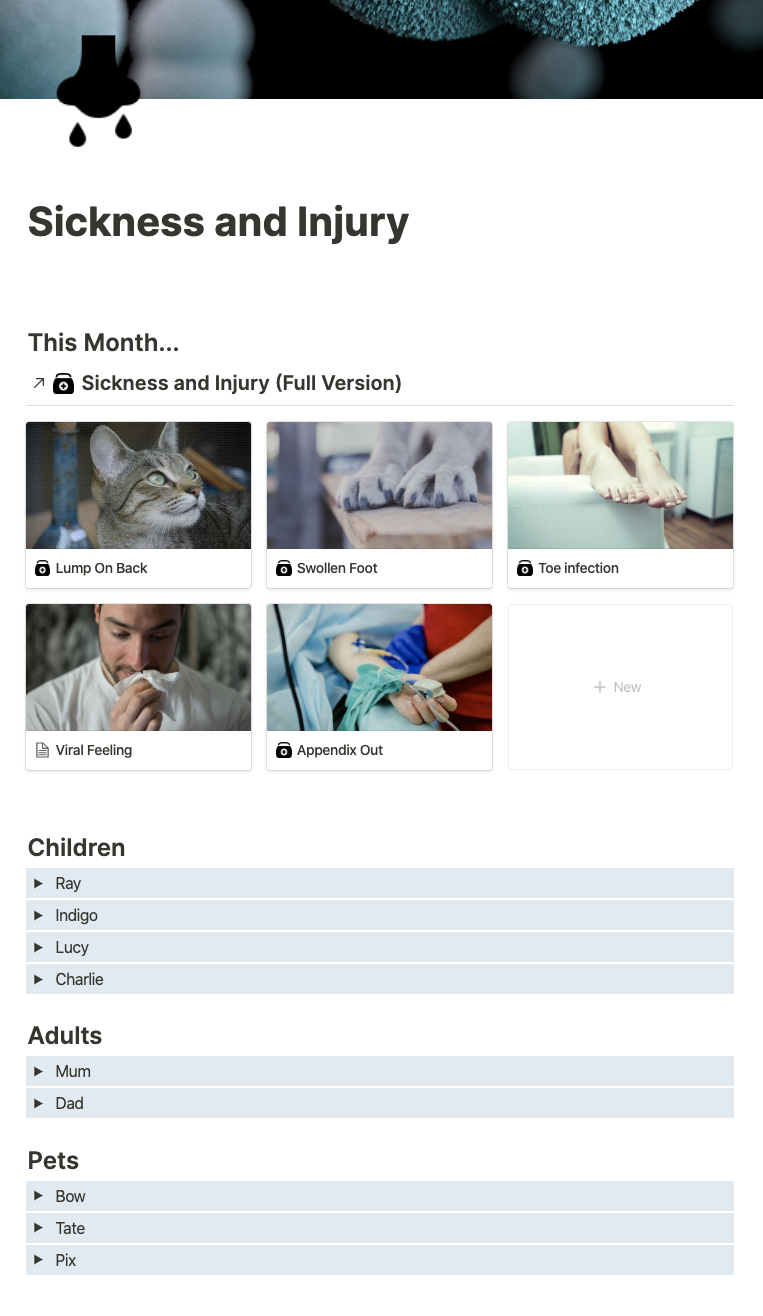Expand the Dad toggle arrow

point(38,1103)
